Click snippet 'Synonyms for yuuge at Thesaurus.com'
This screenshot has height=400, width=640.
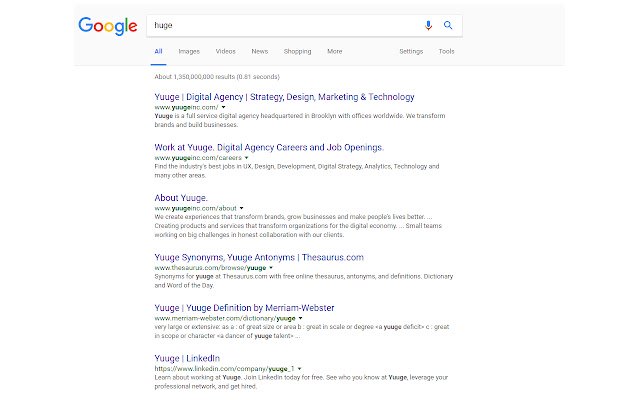tap(304, 281)
